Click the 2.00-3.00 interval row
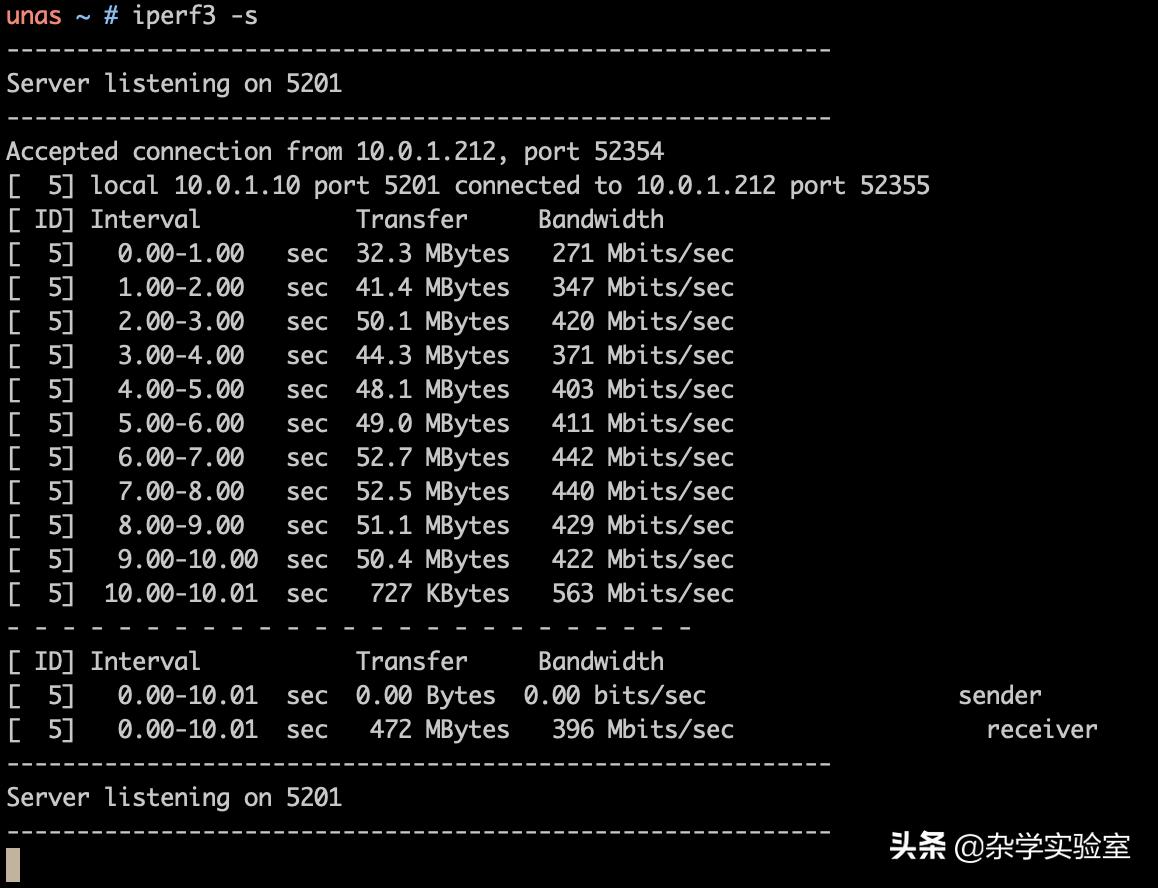1158x888 pixels. click(181, 321)
